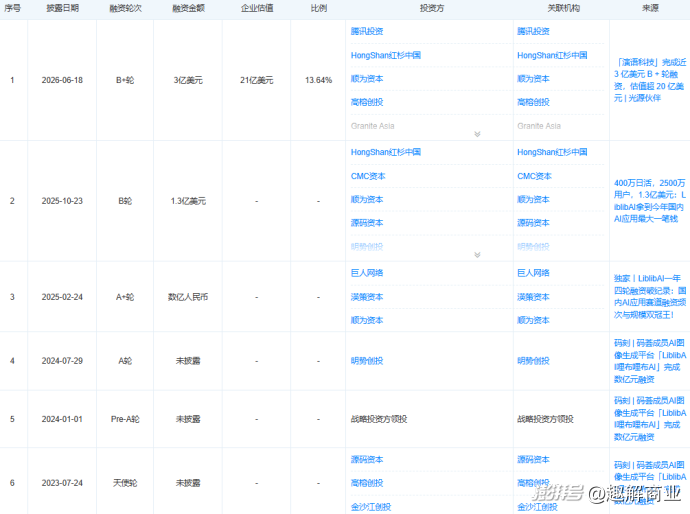Expand the investor list under Granite Asia
The width and height of the screenshot is (690, 514).
(477, 134)
